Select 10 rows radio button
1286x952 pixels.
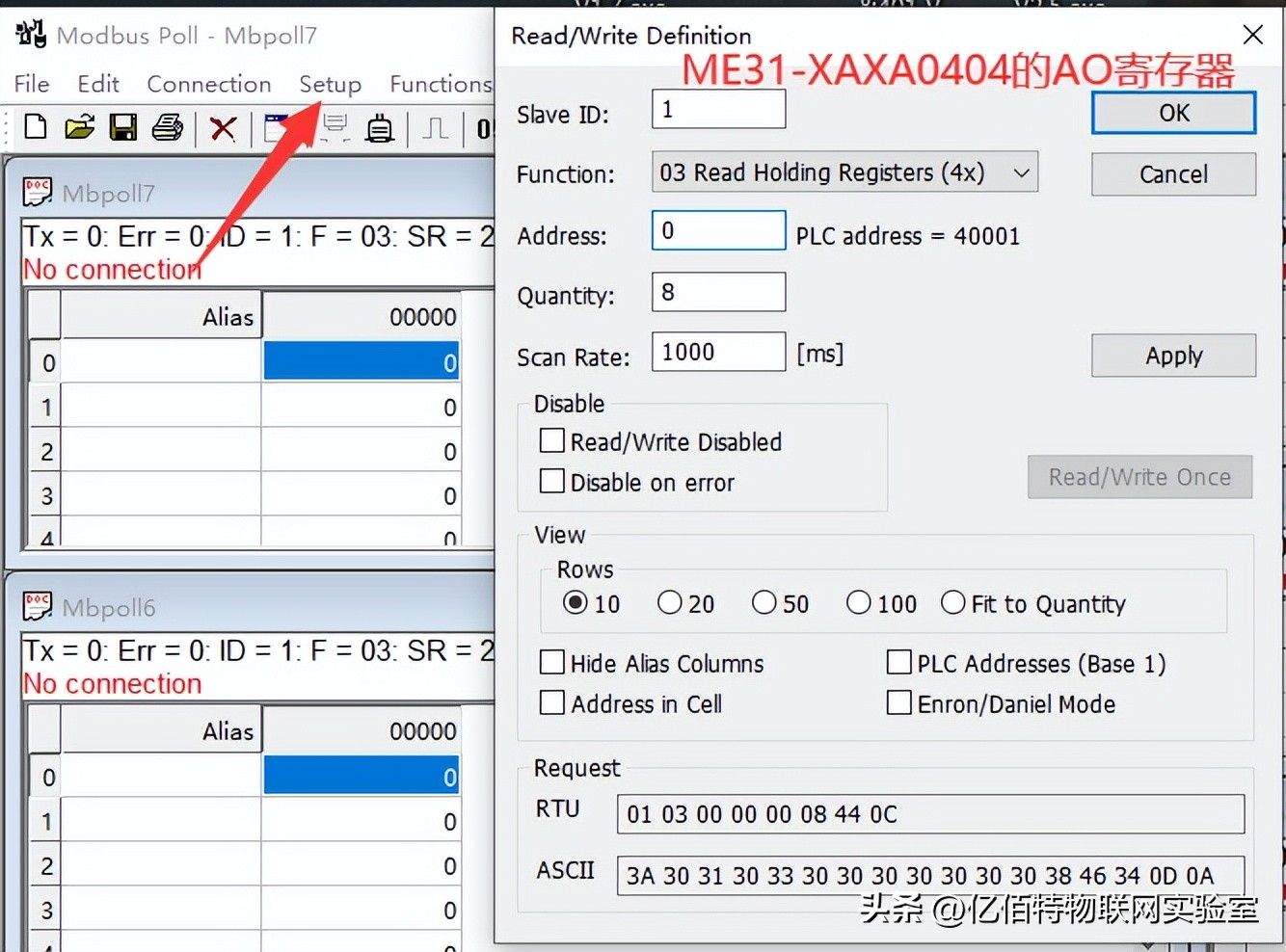point(576,602)
